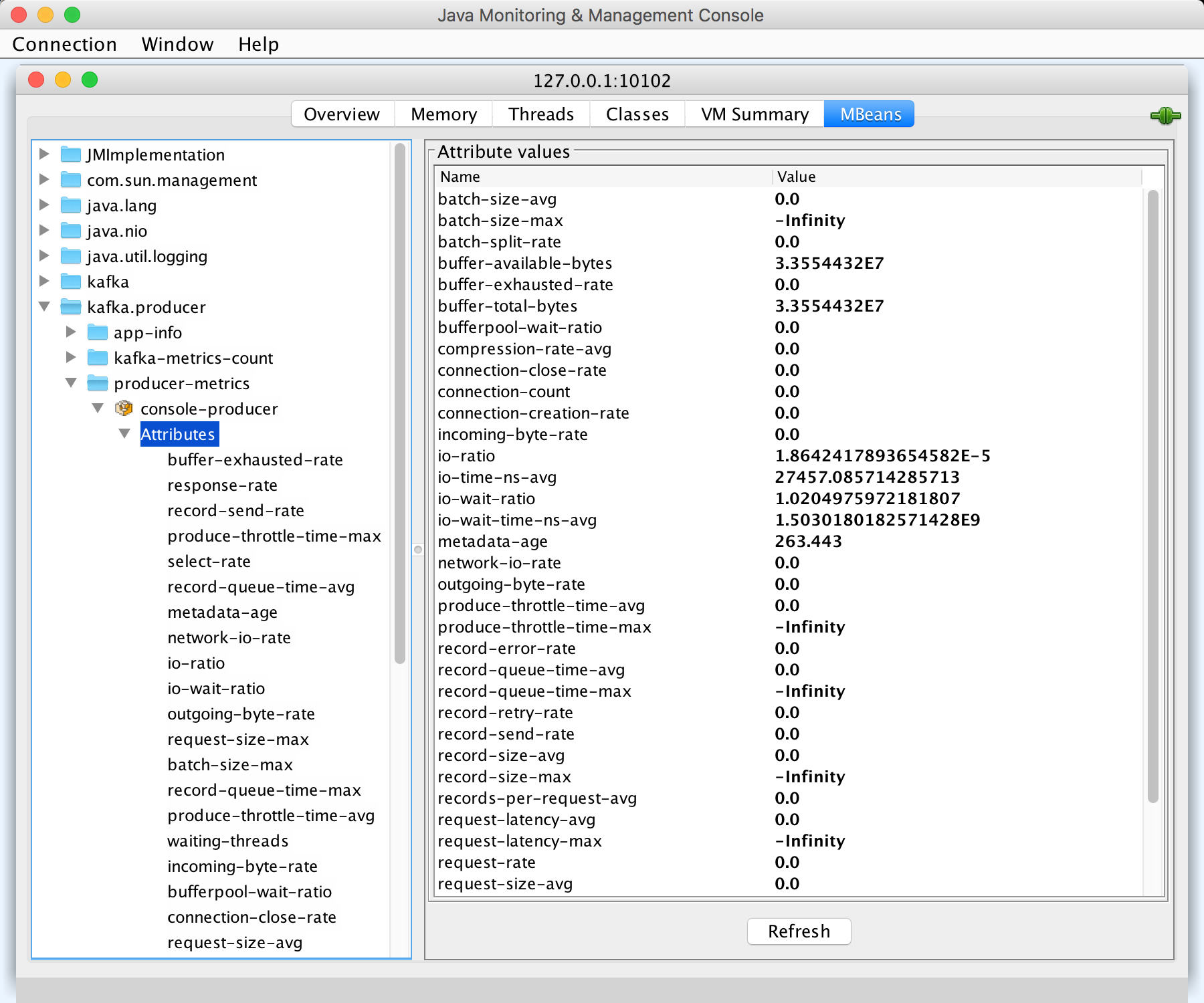
Task: Click the io-ratio value 1.8642417893654582E-5
Action: point(883,455)
